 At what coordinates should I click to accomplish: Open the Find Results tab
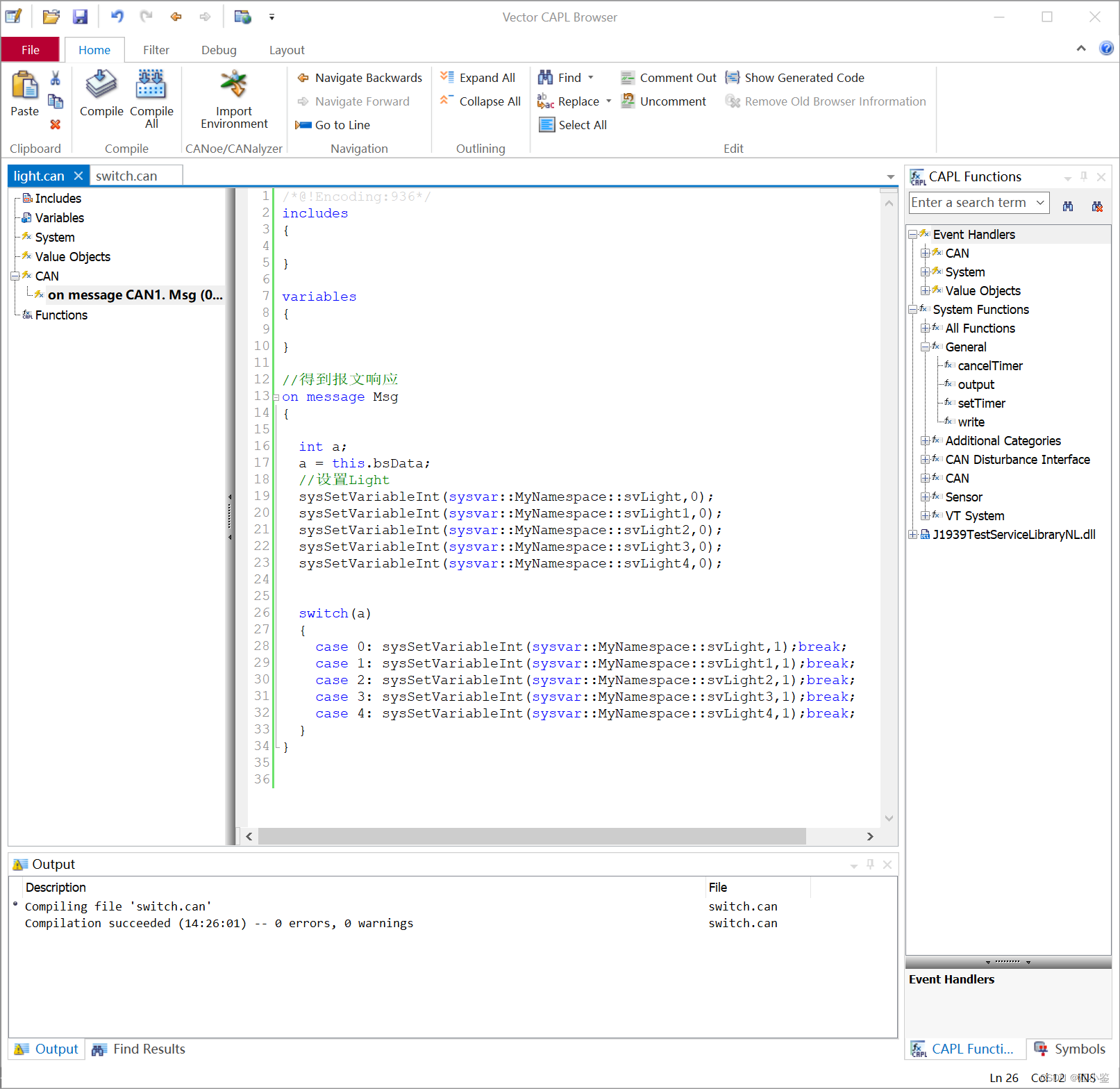point(140,1049)
